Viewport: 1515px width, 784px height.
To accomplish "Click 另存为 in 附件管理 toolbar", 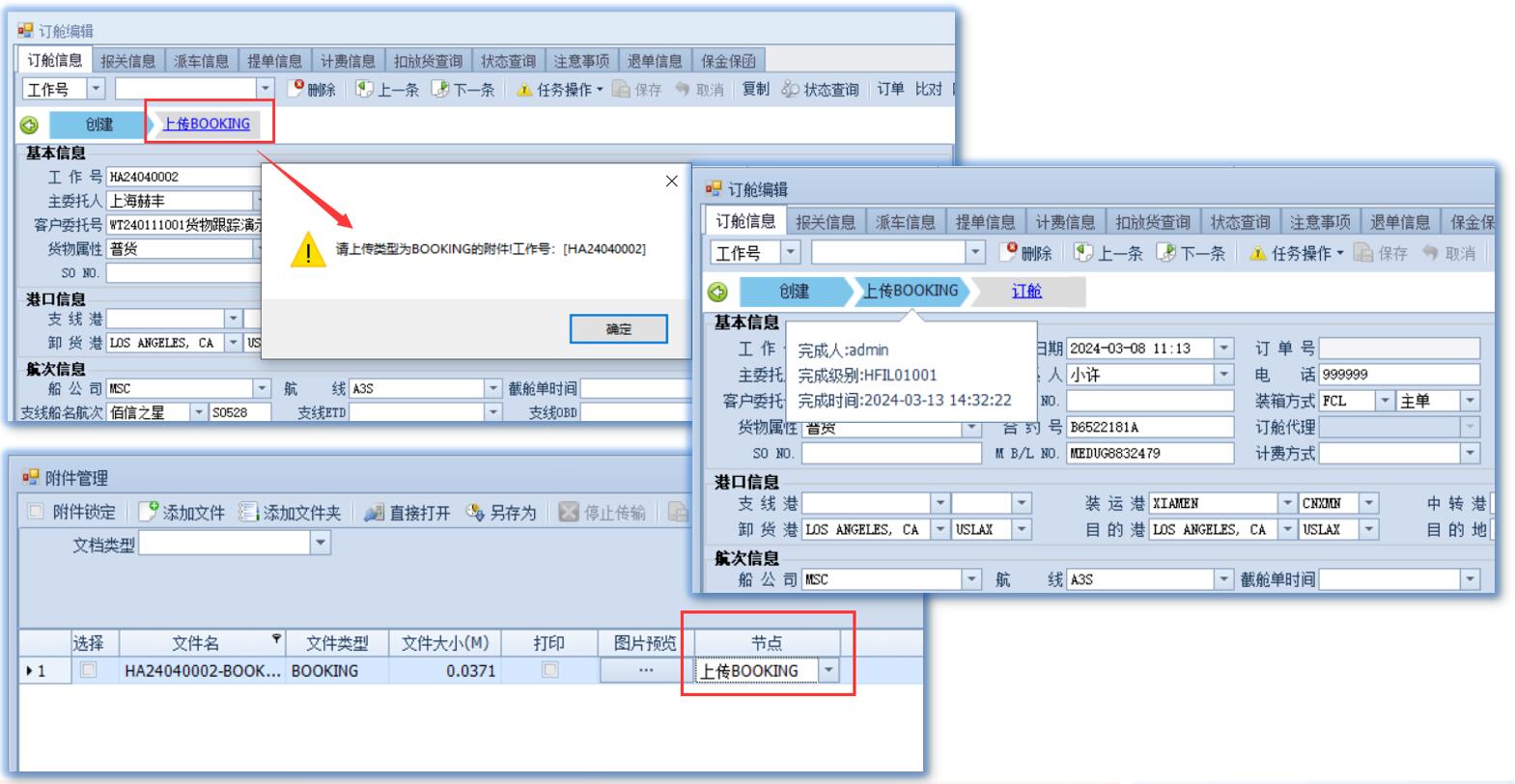I will coord(501,513).
